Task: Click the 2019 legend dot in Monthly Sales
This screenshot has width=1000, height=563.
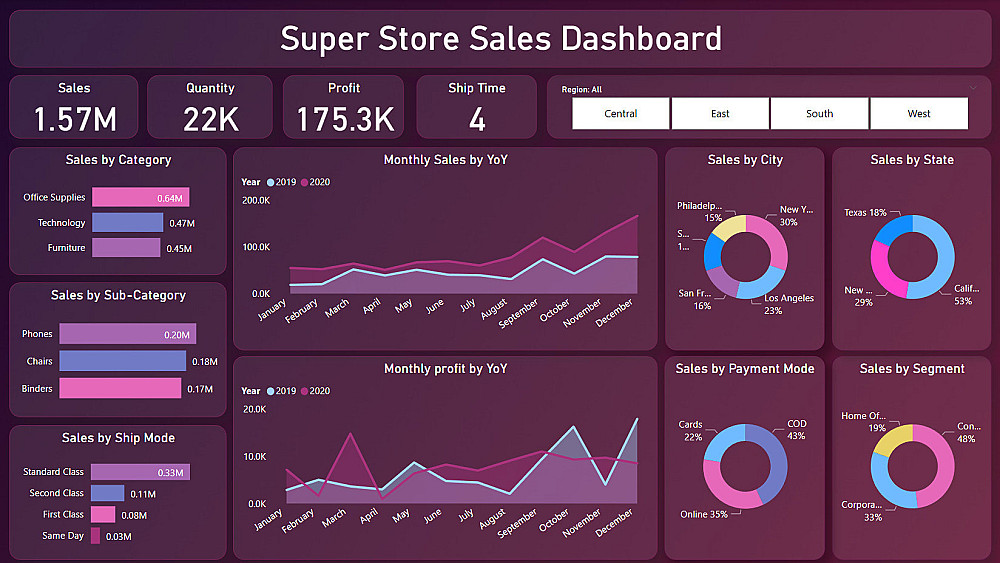Action: (x=272, y=182)
